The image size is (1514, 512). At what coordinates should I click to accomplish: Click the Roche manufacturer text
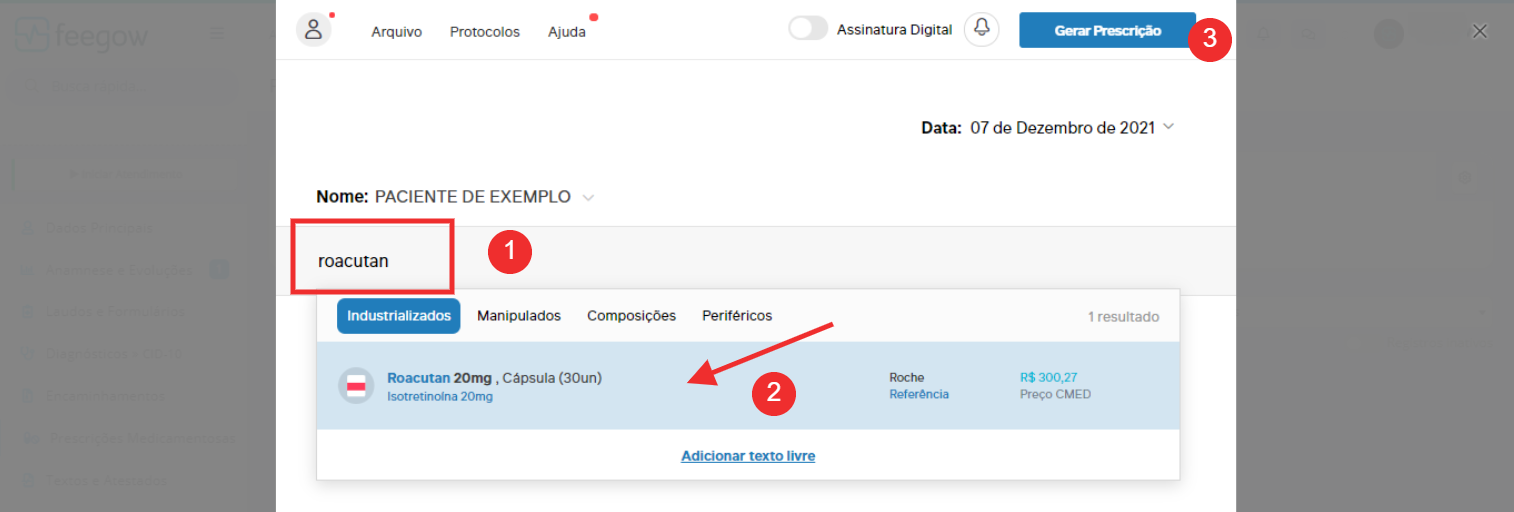(x=907, y=377)
